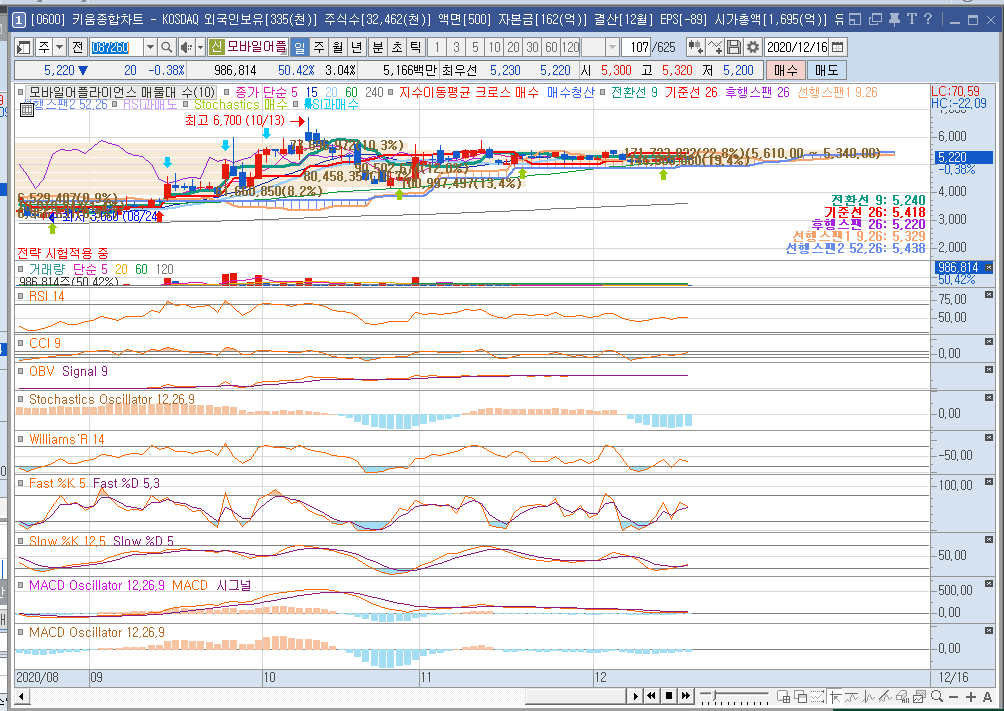Viewport: 1004px width, 711px height.
Task: Click the A text-size icon at bottom
Action: (x=987, y=696)
